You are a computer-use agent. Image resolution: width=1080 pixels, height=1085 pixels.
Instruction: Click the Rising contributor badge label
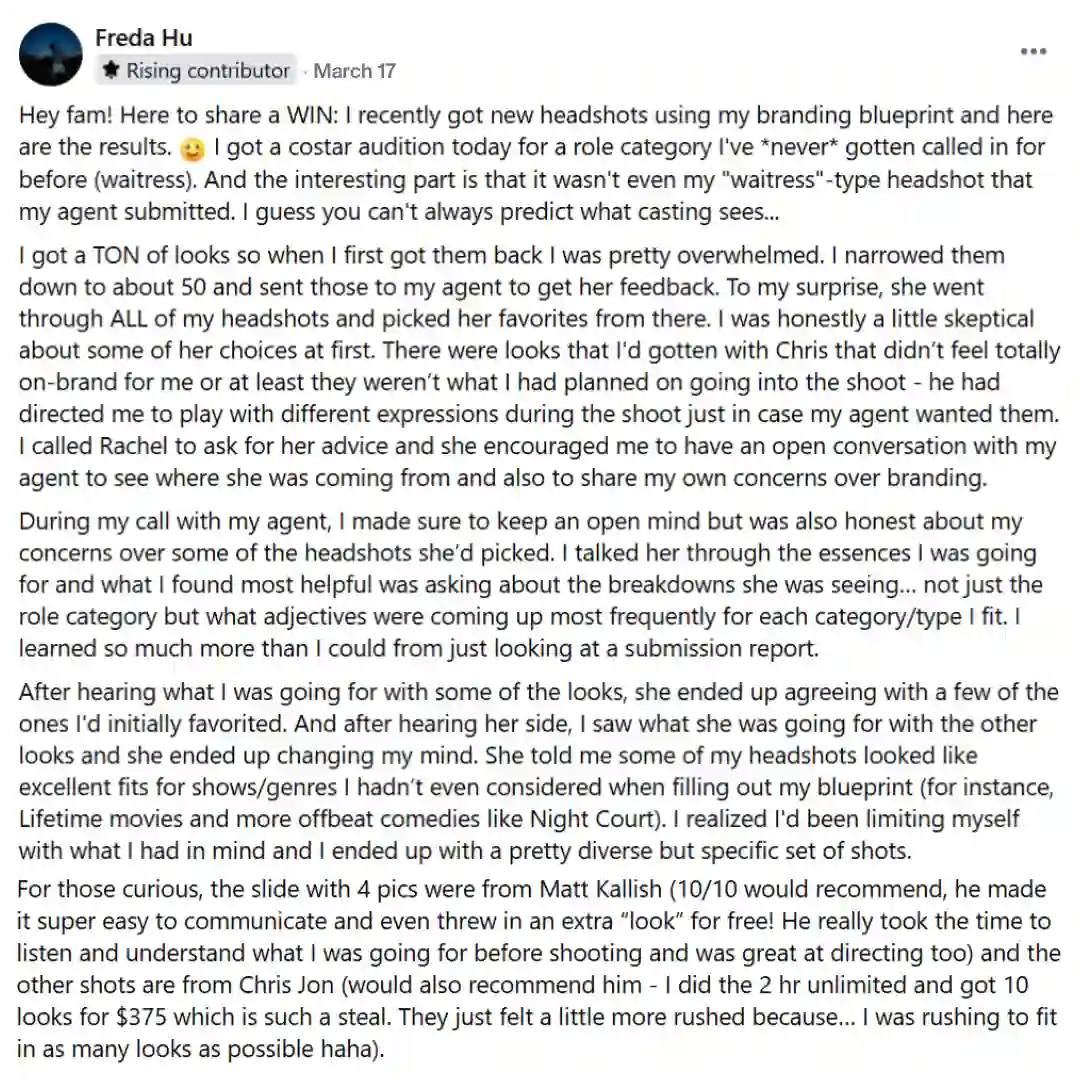[x=208, y=71]
